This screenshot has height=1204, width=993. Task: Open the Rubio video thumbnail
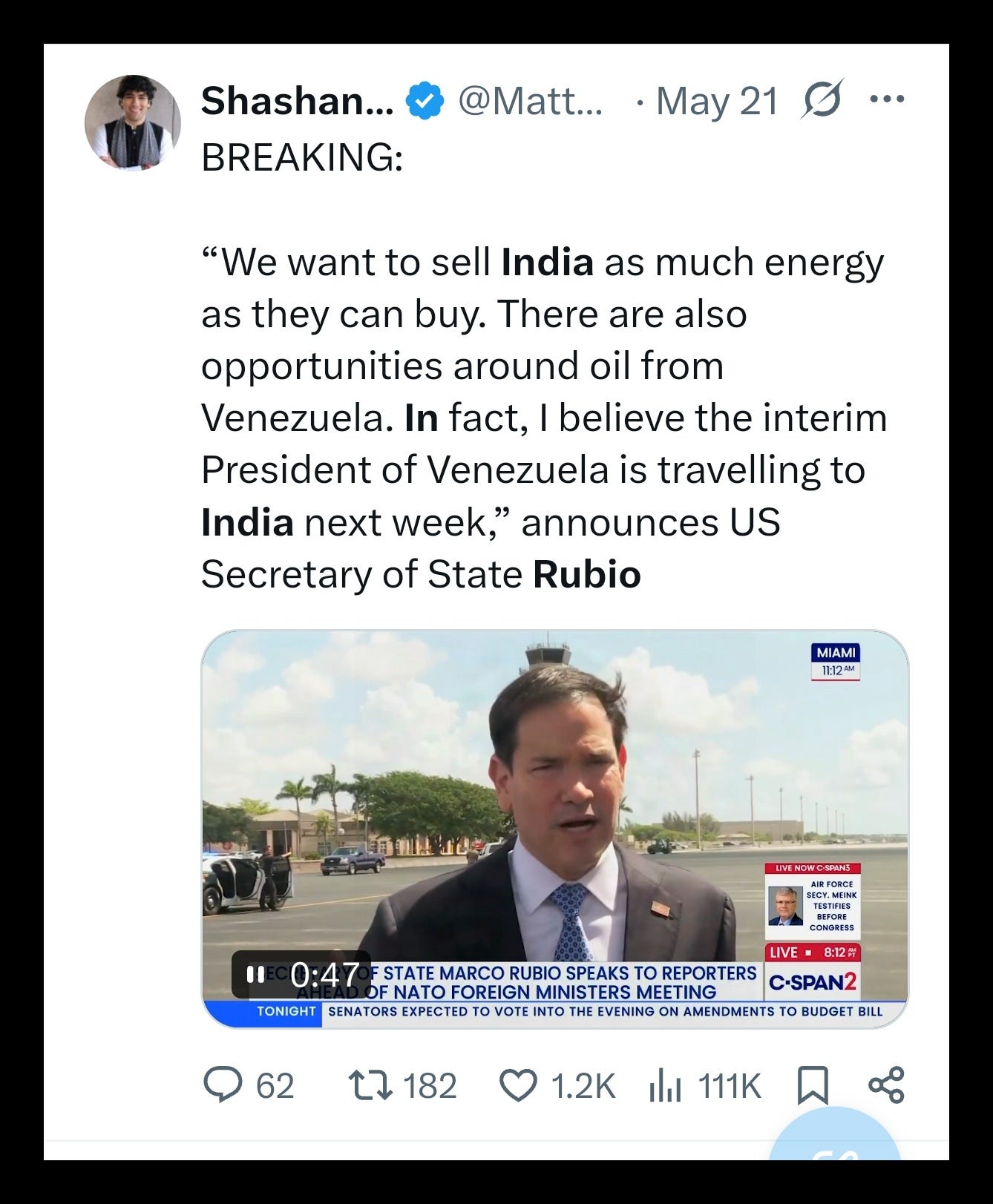point(554,829)
